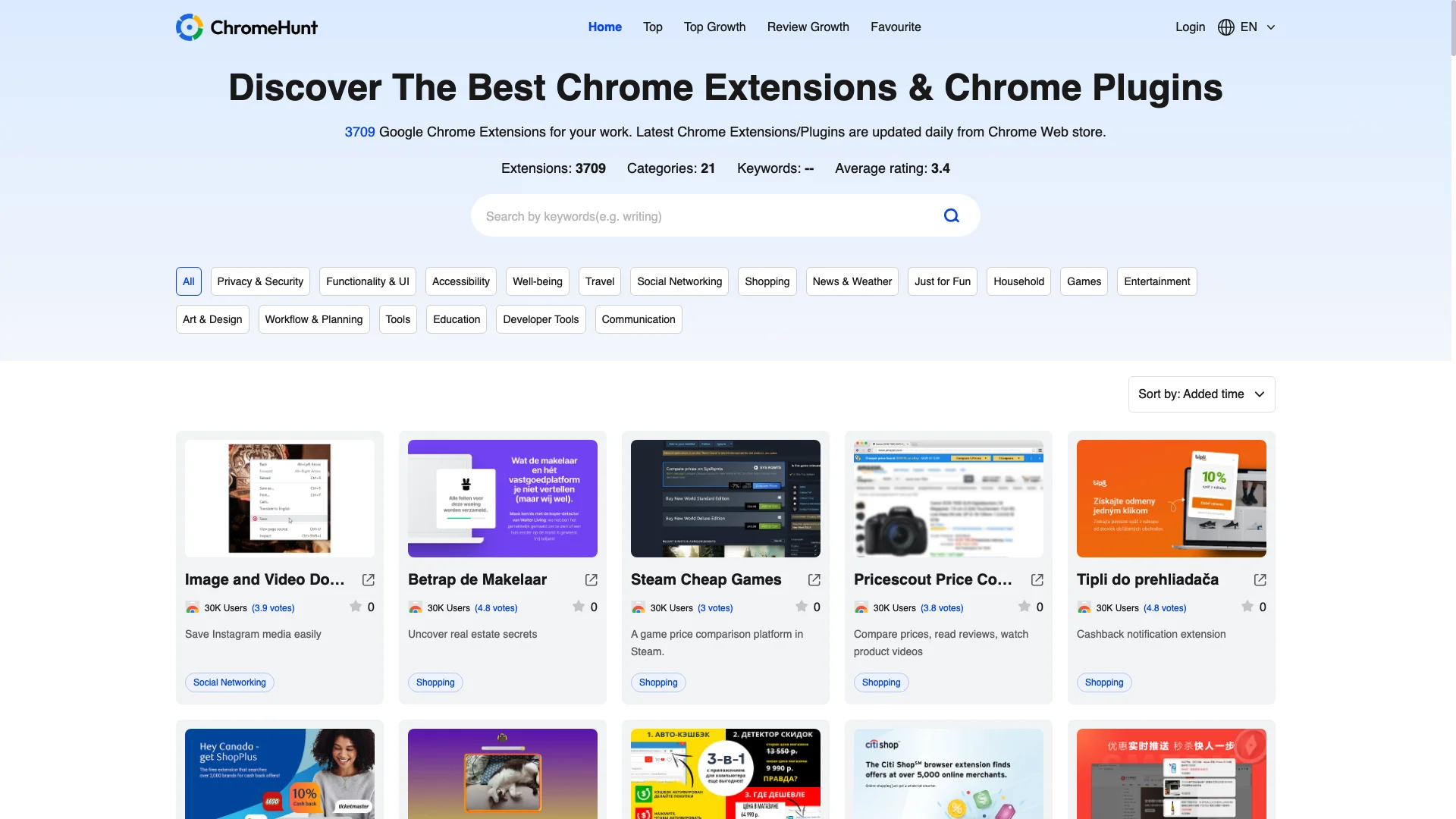Favourite star on Pricescout Price Co... card
1456x819 pixels.
pos(1024,607)
